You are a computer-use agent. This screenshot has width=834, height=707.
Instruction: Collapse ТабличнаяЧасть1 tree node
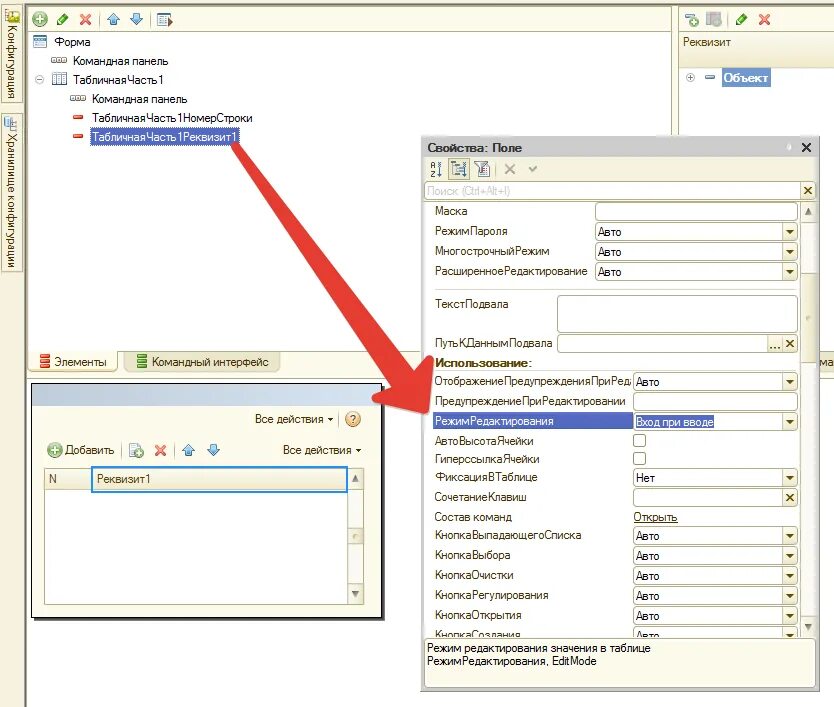[x=39, y=80]
